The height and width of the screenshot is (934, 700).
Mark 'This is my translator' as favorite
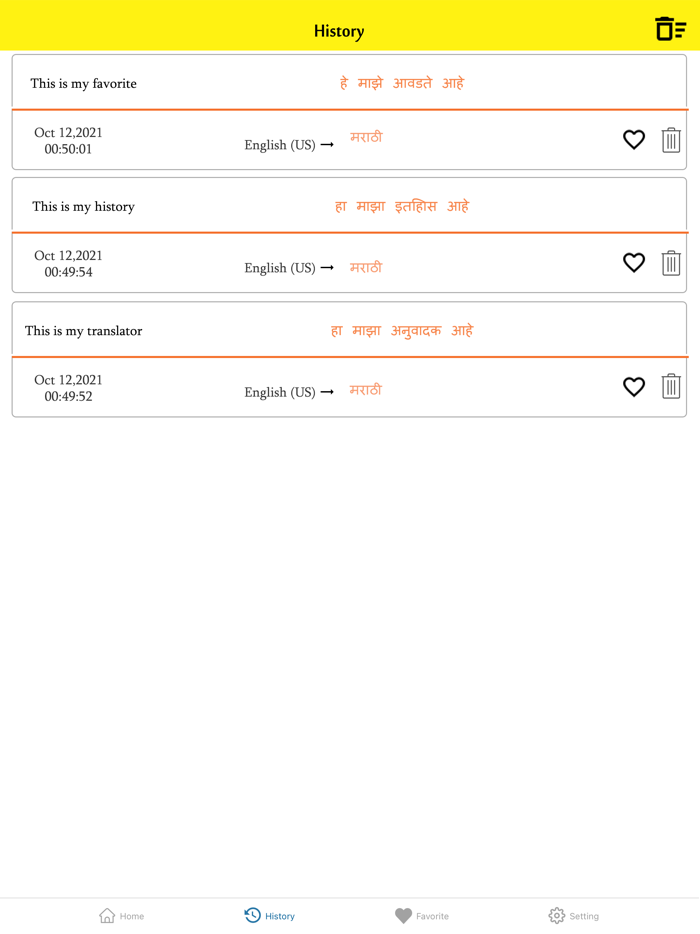633,387
